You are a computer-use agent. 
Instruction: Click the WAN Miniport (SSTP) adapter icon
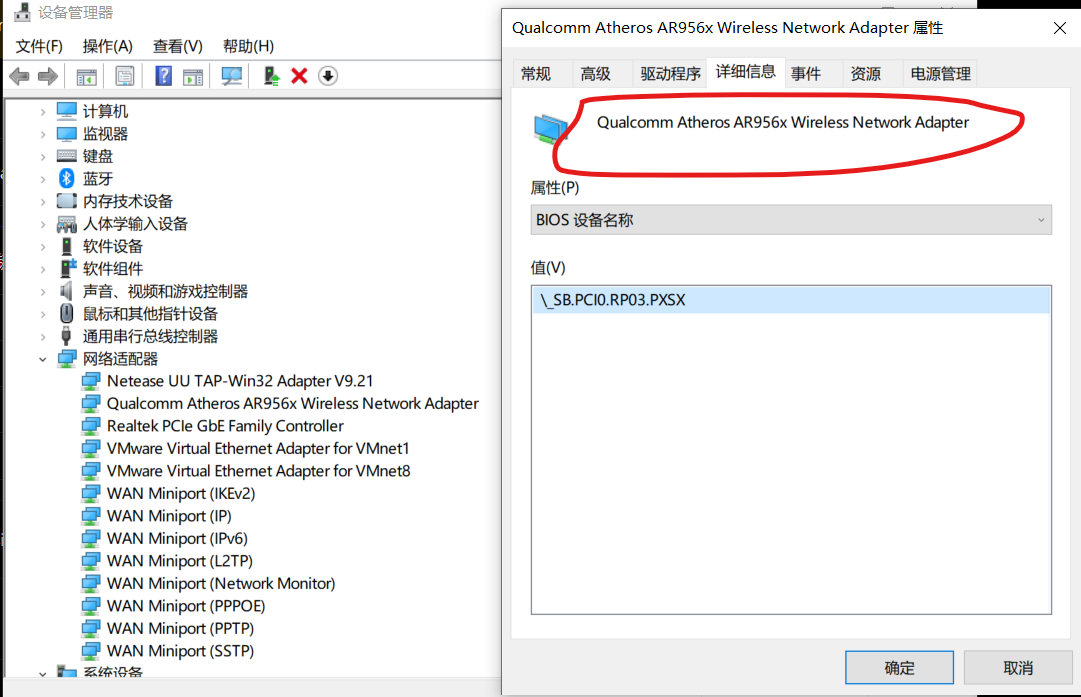(x=90, y=651)
